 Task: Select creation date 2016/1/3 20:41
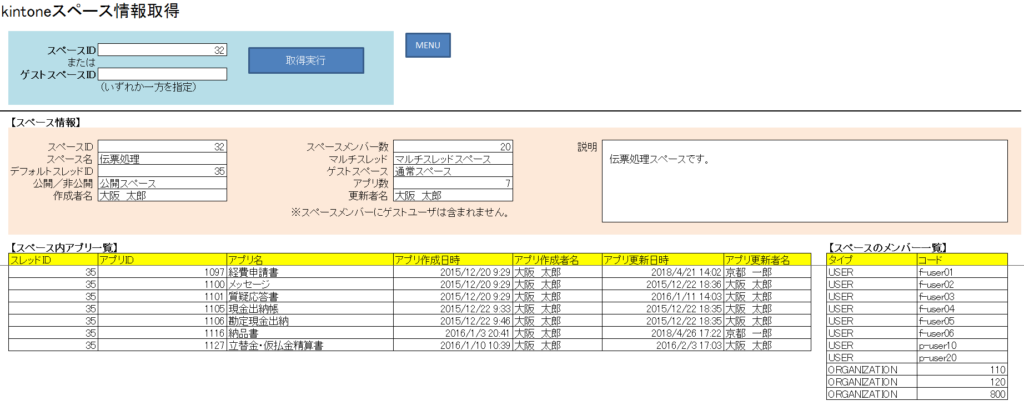click(x=453, y=333)
